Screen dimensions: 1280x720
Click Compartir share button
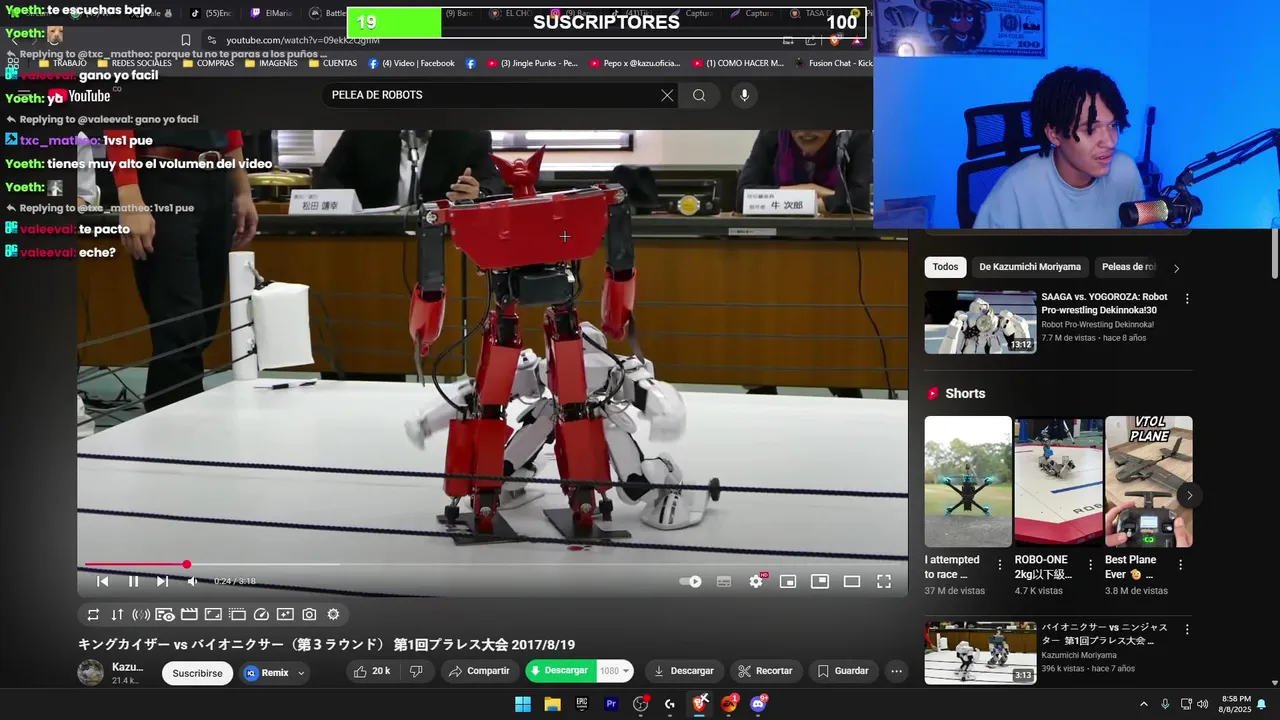tap(479, 671)
